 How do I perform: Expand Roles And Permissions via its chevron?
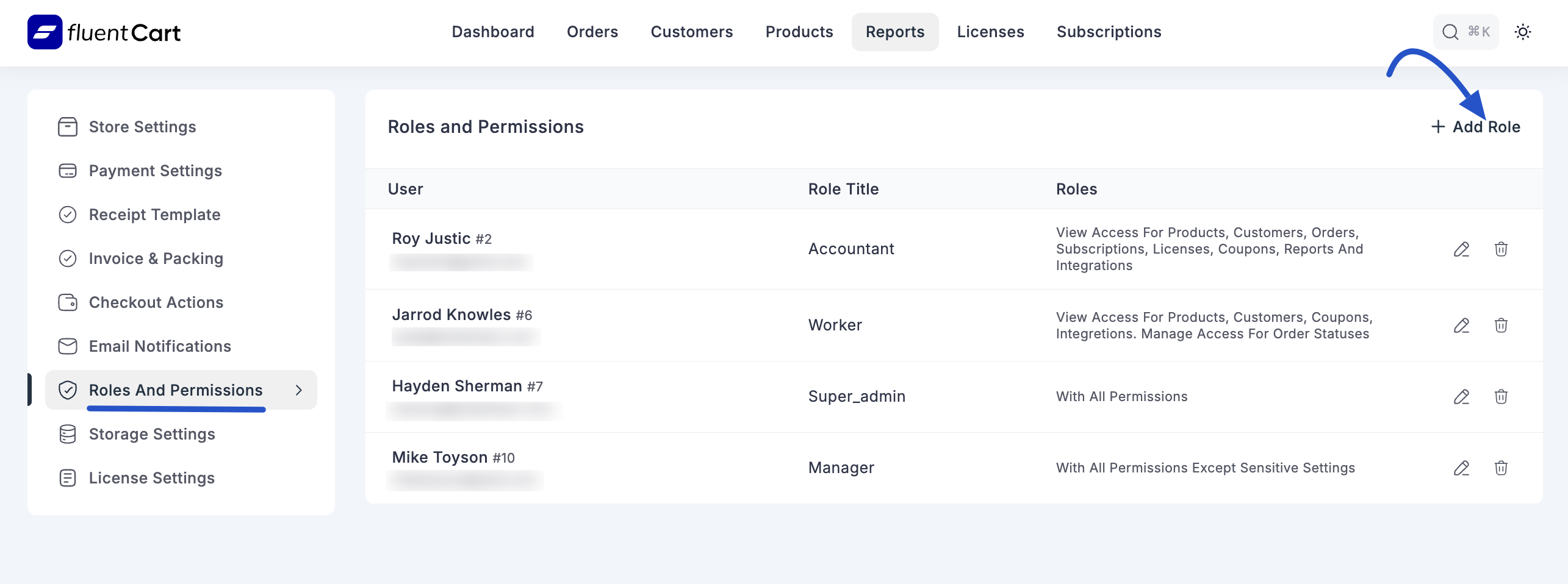pos(299,390)
